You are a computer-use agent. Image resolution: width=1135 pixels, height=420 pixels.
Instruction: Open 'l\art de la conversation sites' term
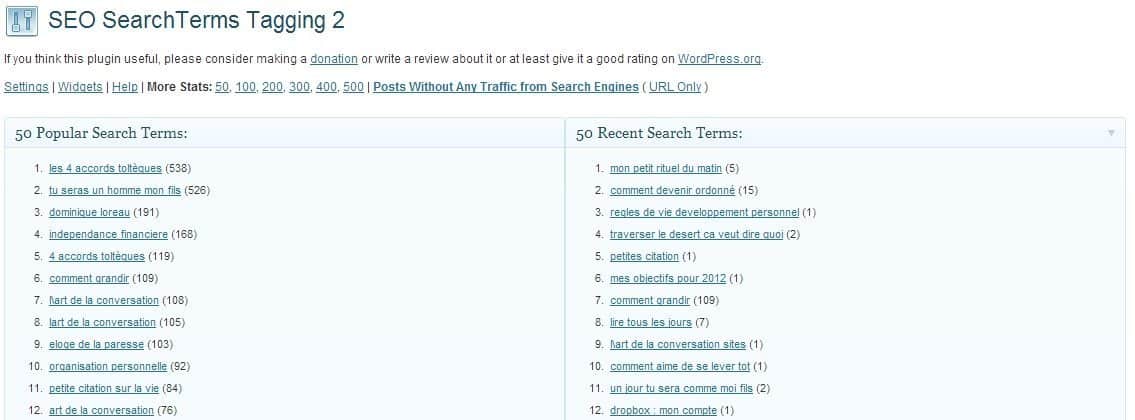coord(678,345)
